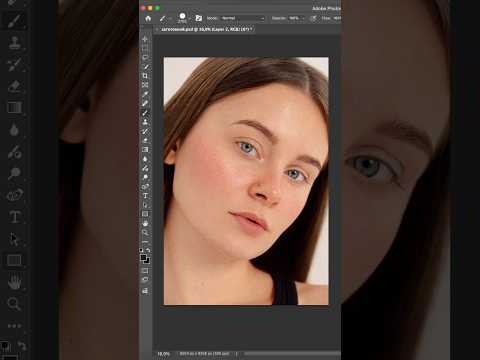Select the Eyedropper tool
The height and width of the screenshot is (360, 480).
(145, 94)
